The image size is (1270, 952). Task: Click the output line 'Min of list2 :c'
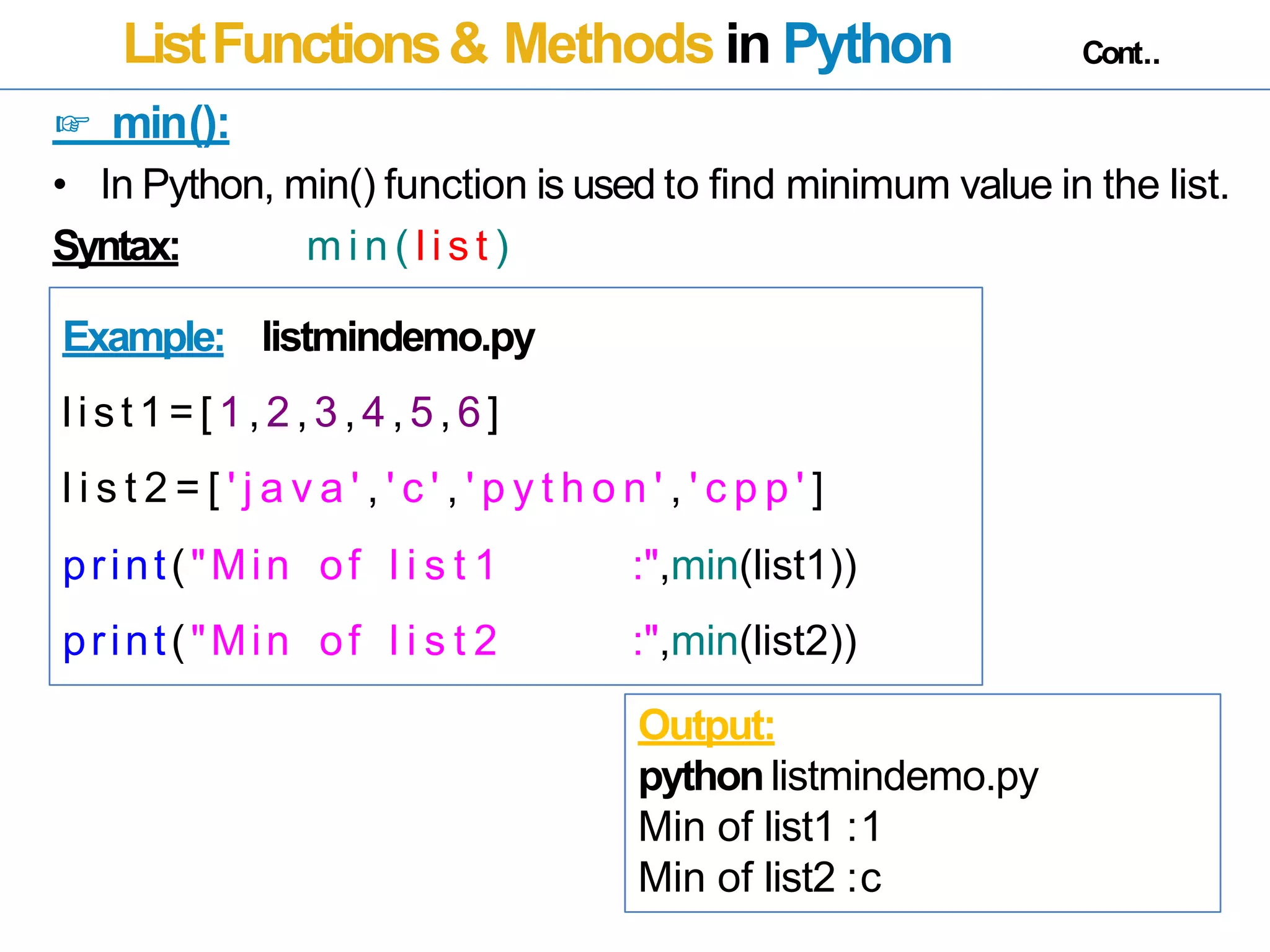pyautogui.click(x=760, y=878)
